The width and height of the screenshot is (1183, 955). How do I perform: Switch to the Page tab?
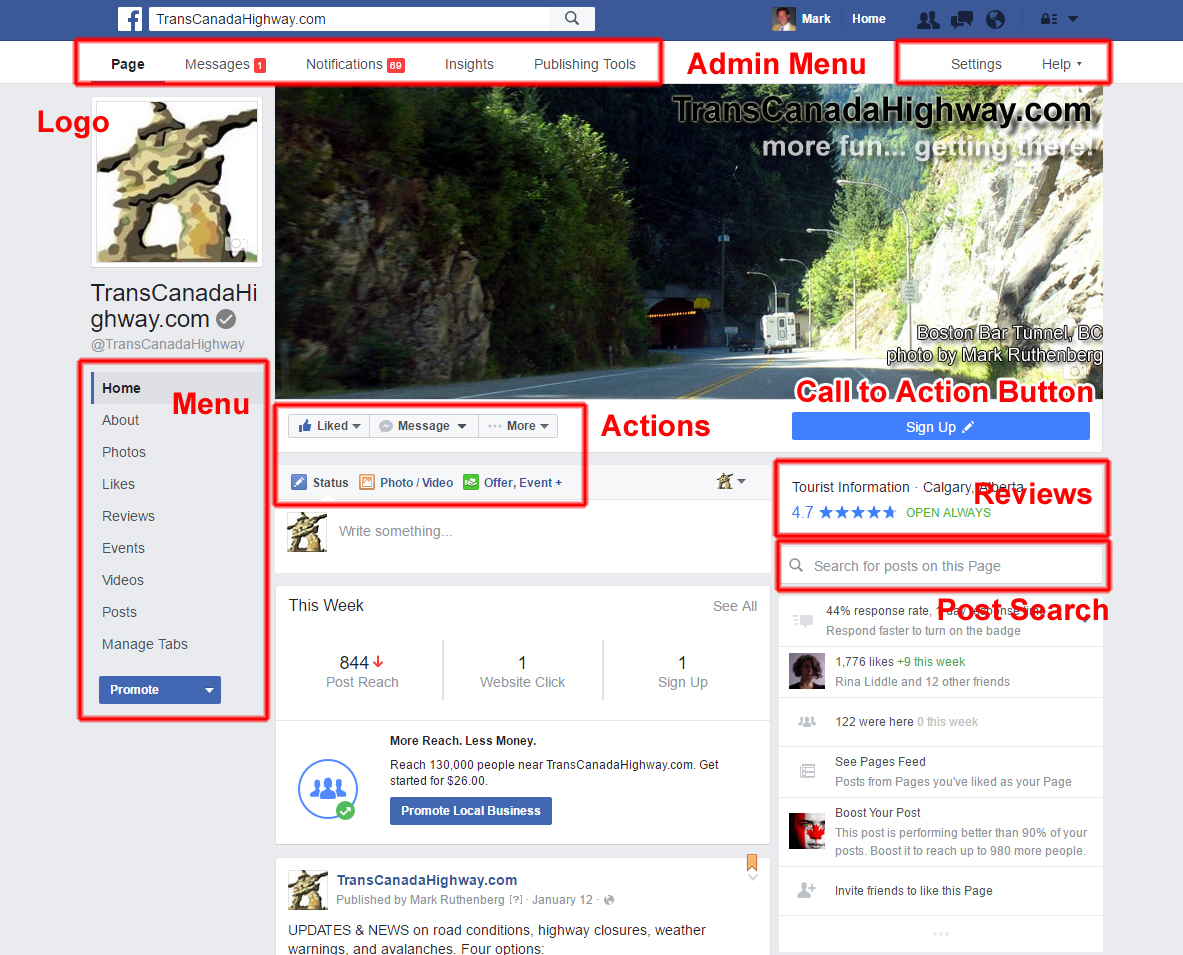[x=128, y=64]
